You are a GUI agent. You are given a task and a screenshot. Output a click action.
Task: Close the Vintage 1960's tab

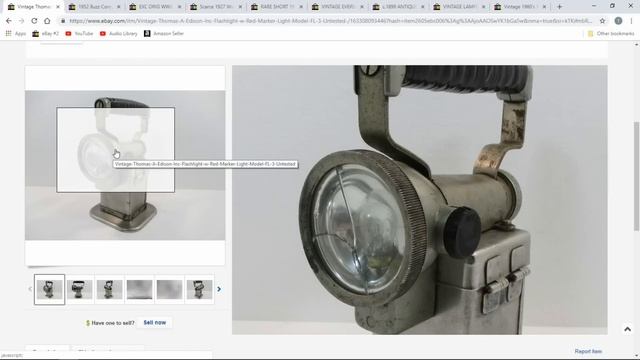pos(544,7)
